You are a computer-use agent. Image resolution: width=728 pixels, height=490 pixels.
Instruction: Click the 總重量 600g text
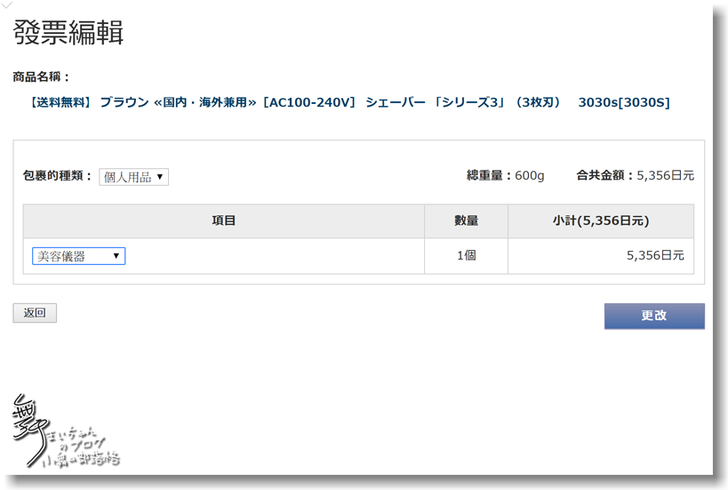(505, 176)
